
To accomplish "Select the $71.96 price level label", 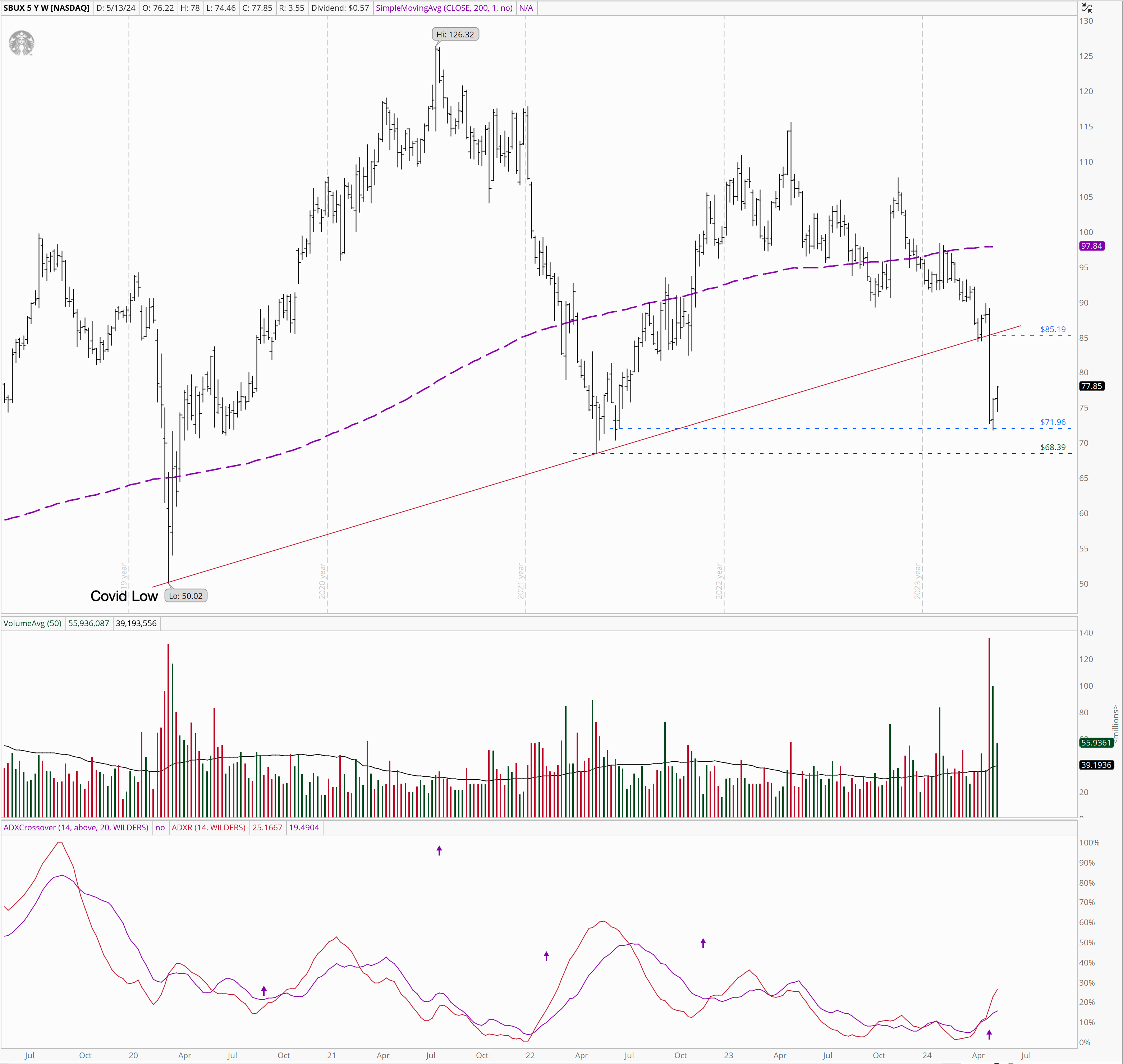I will pos(1053,422).
